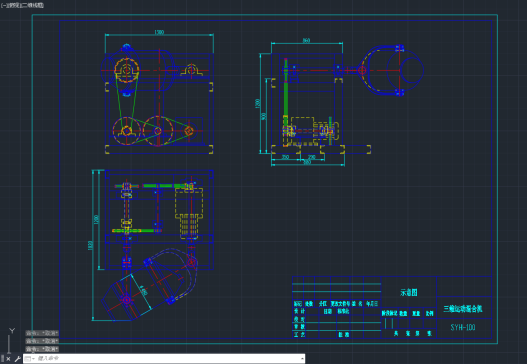Select the SYH-100 drawing number text
Viewport: 527px width, 364px height.
[x=463, y=327]
